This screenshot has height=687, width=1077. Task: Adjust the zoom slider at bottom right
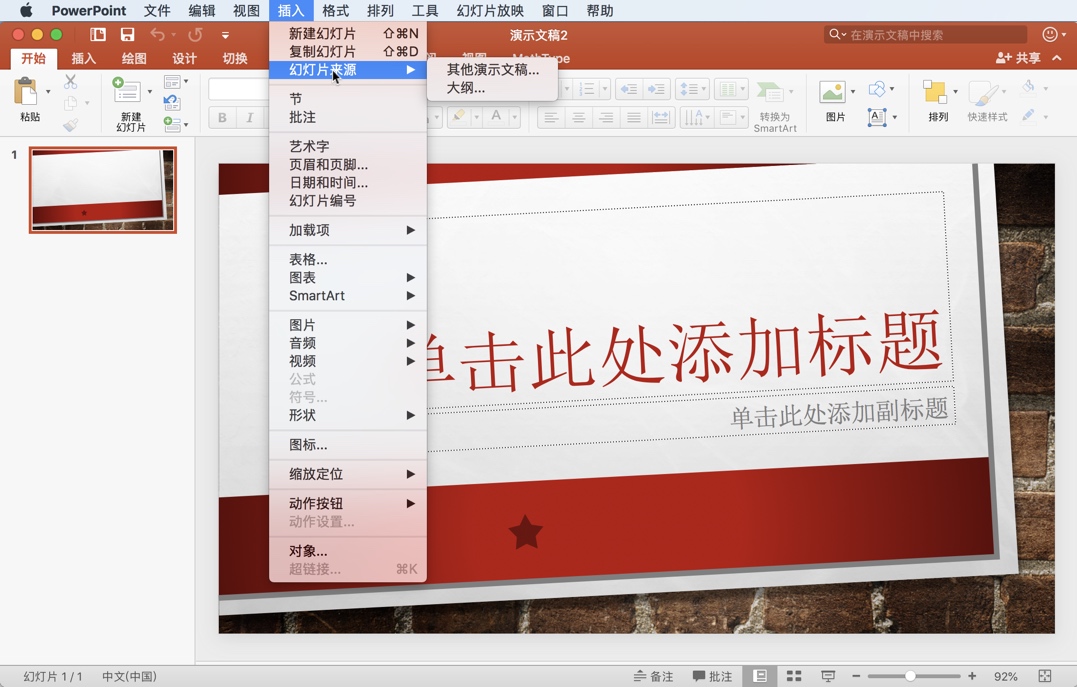pos(912,676)
